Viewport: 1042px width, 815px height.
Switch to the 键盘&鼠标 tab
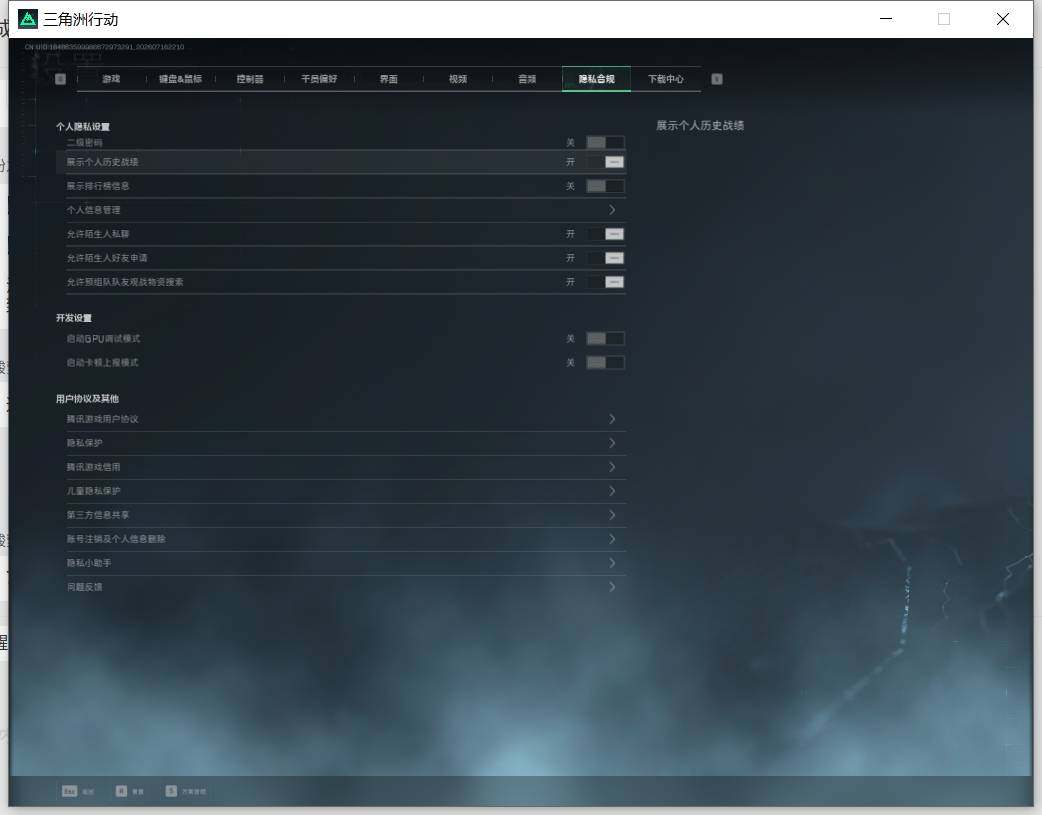point(180,79)
